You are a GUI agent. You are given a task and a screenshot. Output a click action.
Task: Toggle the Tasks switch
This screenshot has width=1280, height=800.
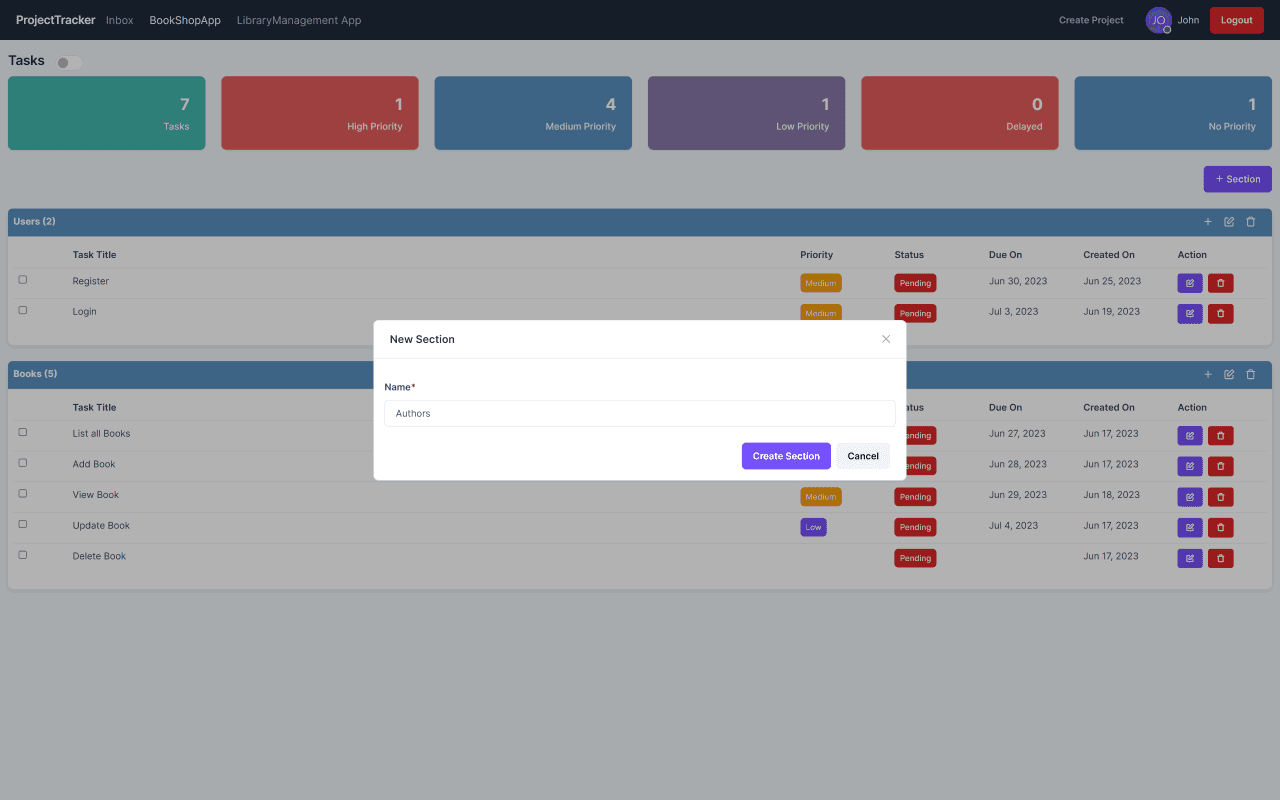[x=68, y=62]
